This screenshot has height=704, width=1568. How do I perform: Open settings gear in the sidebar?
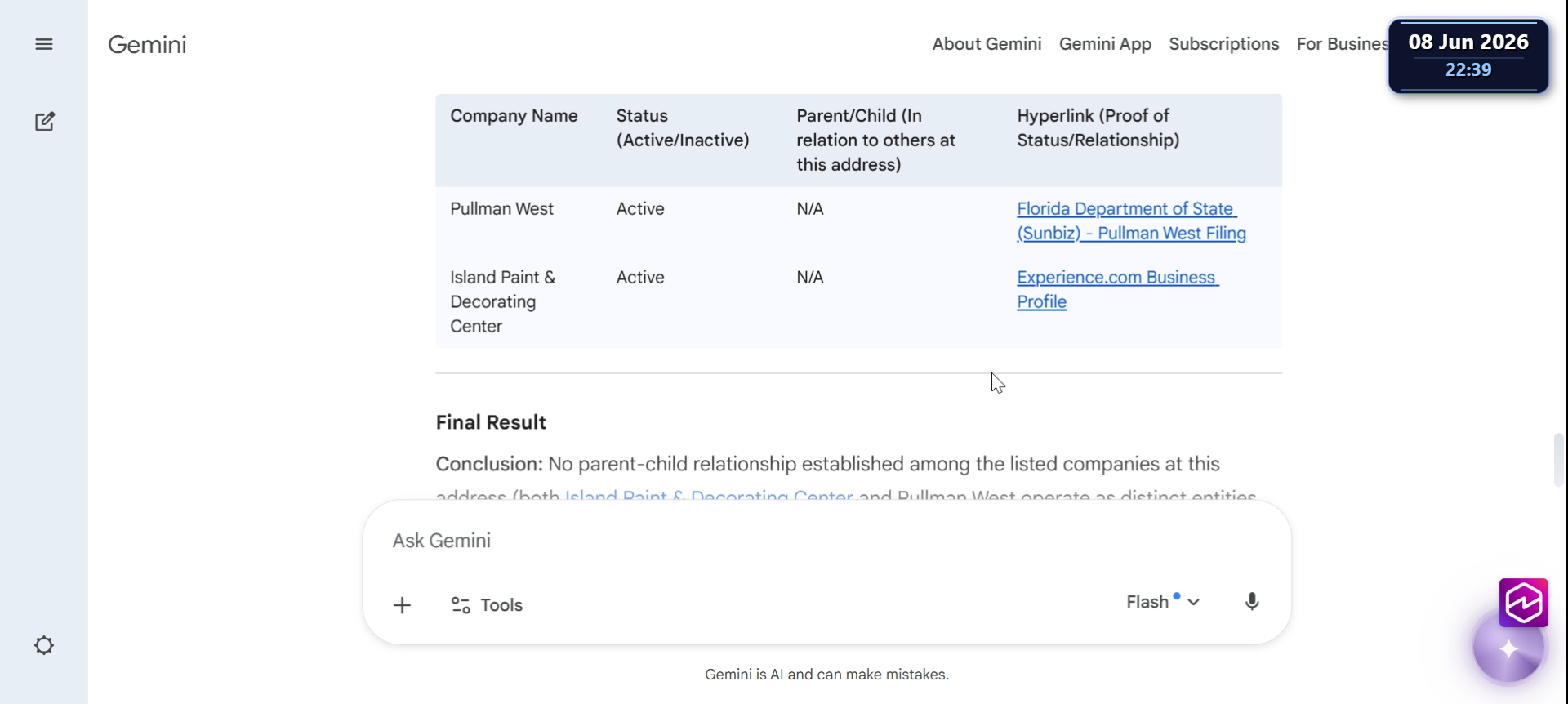point(44,645)
